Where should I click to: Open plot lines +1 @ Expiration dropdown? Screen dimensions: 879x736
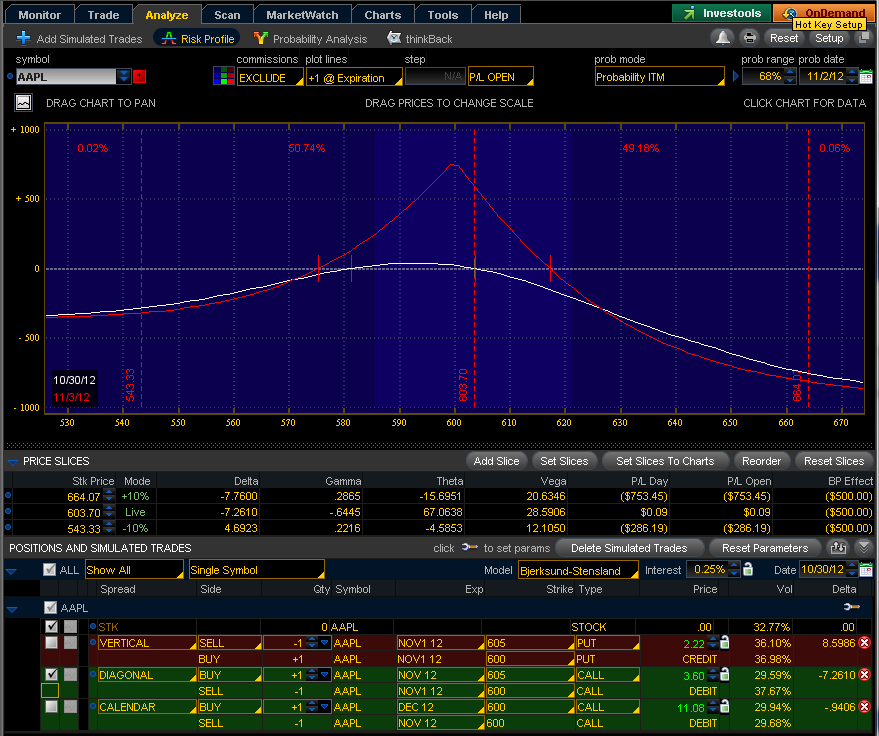354,77
